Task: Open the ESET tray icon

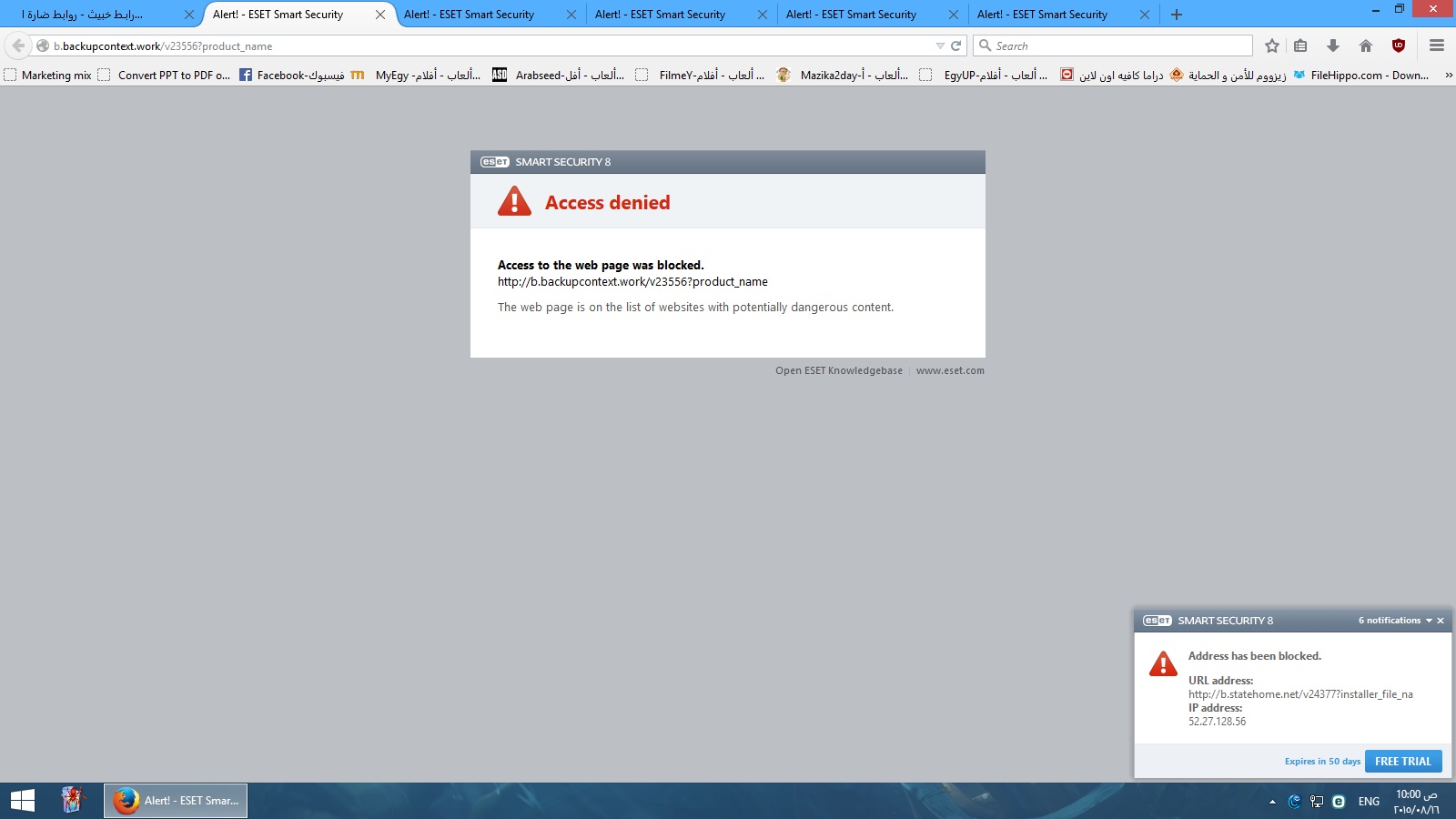Action: tap(1339, 802)
